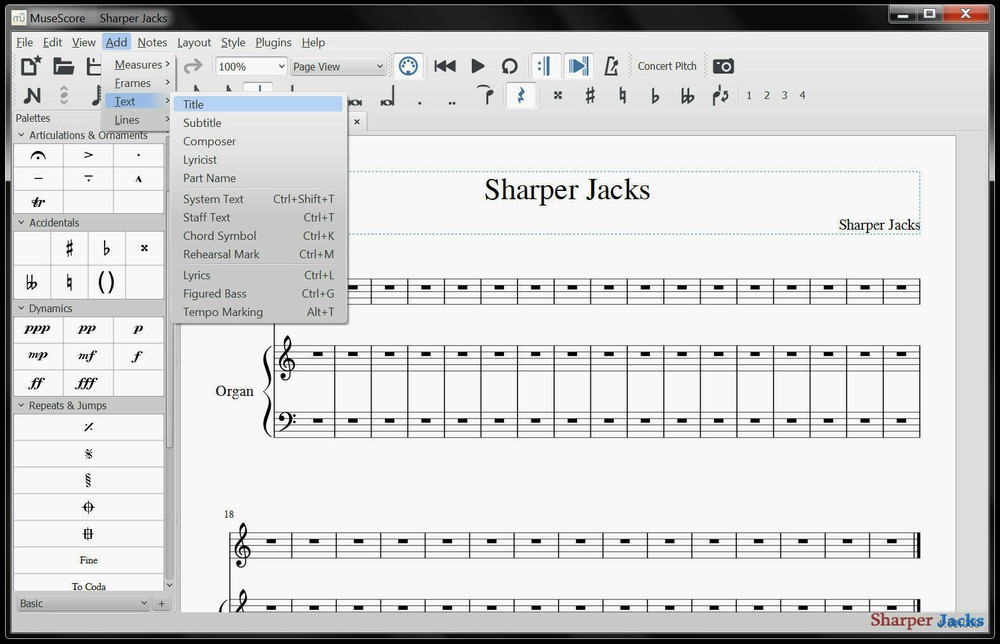This screenshot has height=644, width=1000.
Task: Toggle Concert Pitch mode
Action: tap(667, 66)
